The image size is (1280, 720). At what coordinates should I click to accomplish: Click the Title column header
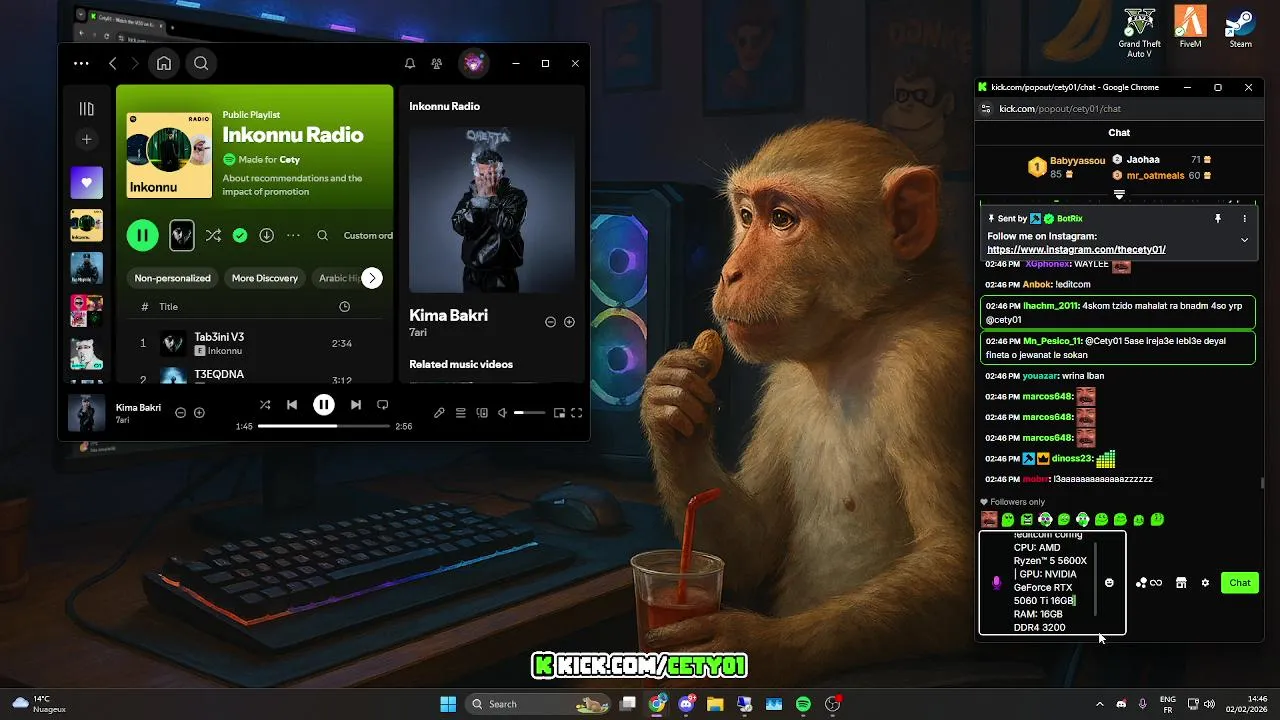[x=169, y=307]
